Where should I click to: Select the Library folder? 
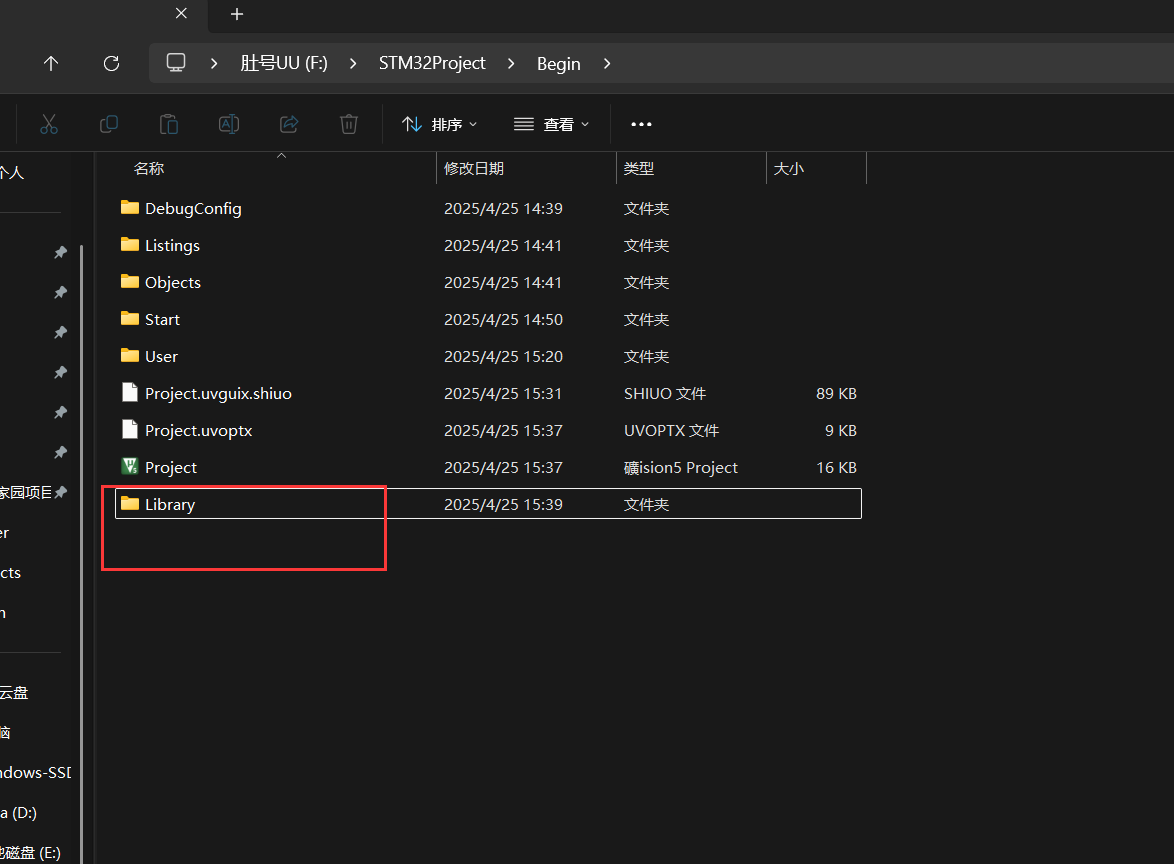coord(488,504)
